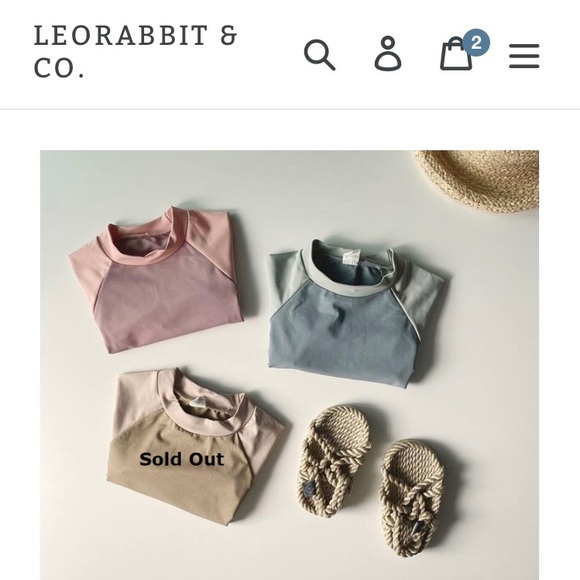Open the shopping bag cart icon
This screenshot has height=580, width=580.
pos(456,54)
